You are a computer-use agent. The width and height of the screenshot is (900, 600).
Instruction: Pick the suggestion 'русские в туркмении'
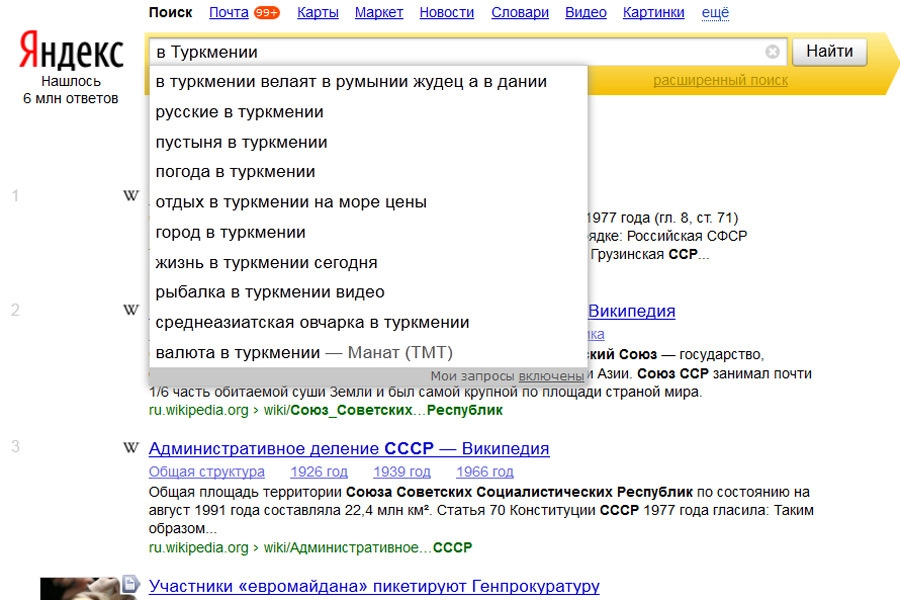click(x=239, y=112)
